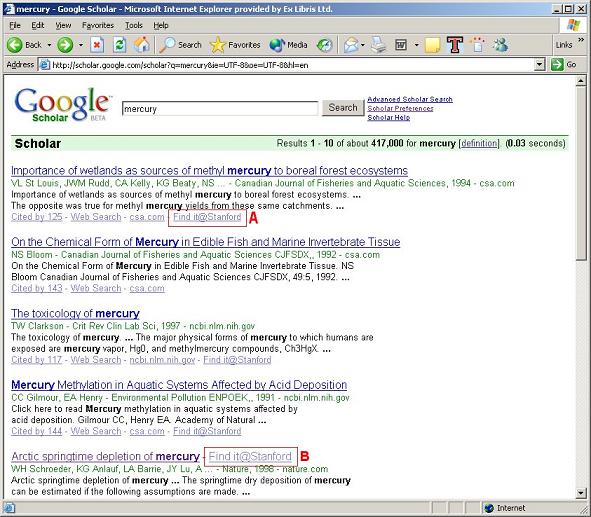Image resolution: width=591 pixels, height=517 pixels.
Task: Click the green Forward arrow button
Action: coord(65,45)
